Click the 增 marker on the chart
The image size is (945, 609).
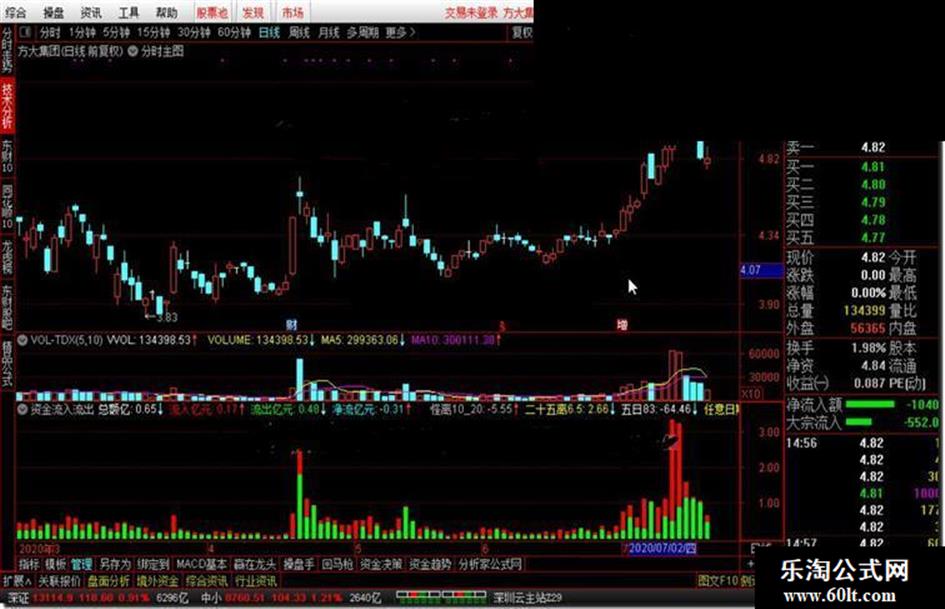623,326
